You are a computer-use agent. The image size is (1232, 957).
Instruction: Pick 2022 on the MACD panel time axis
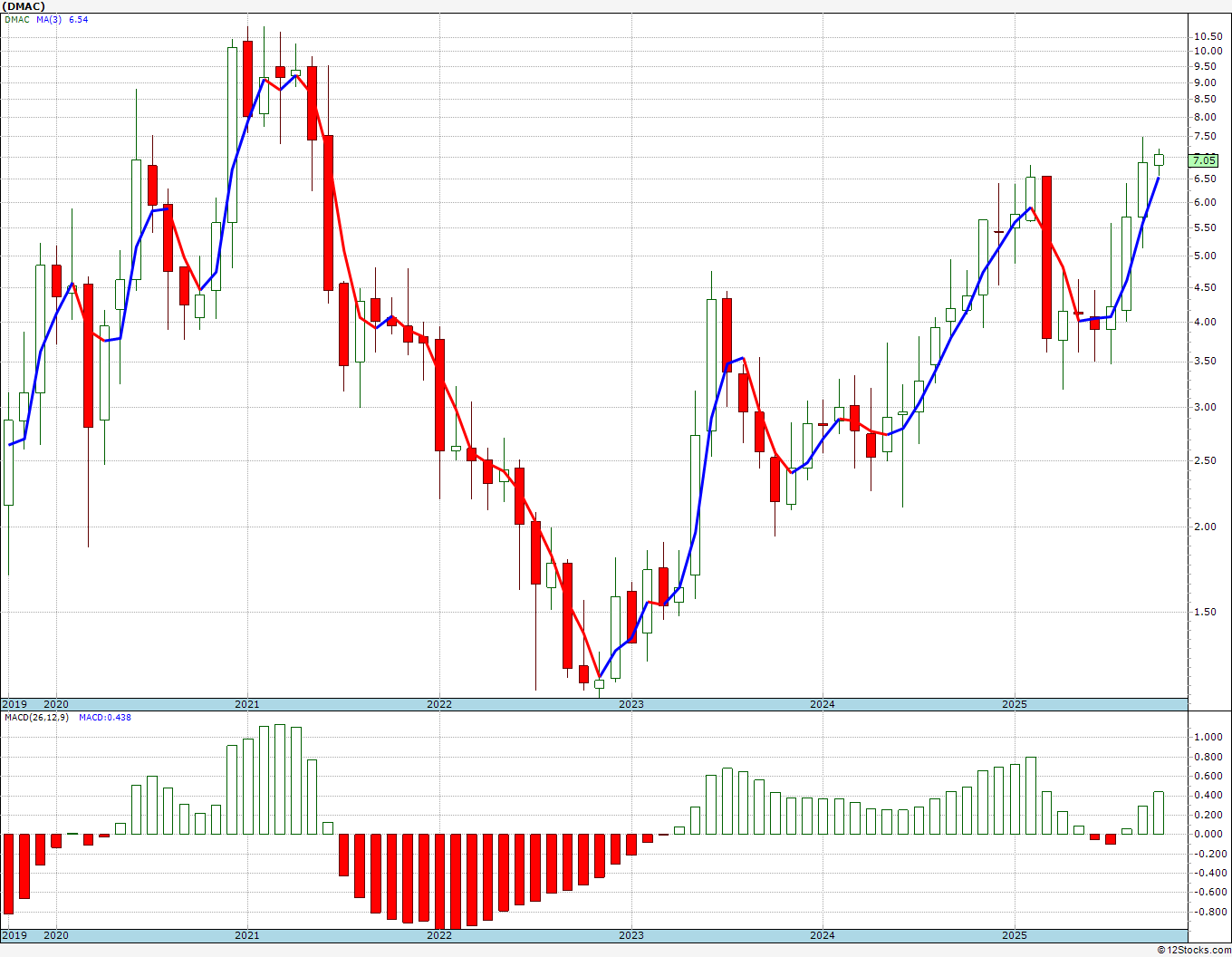tap(439, 936)
